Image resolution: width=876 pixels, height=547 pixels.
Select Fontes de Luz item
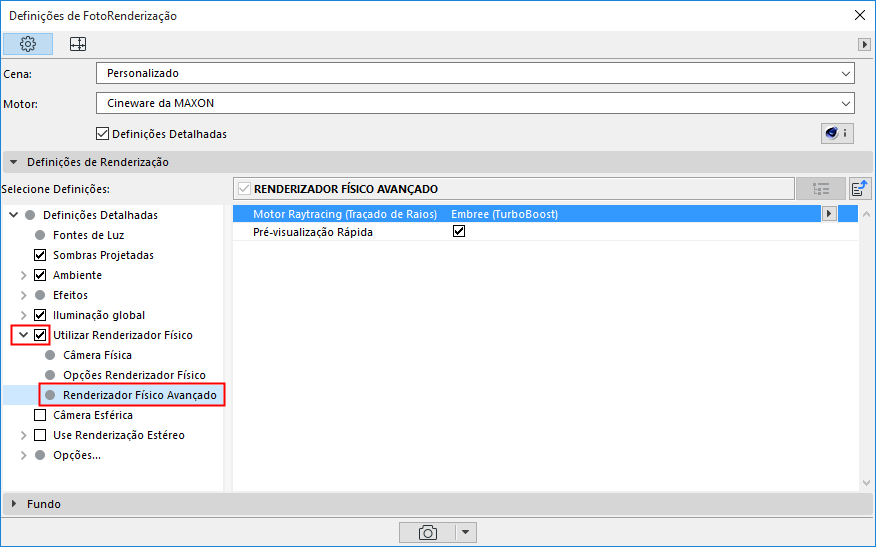(88, 235)
